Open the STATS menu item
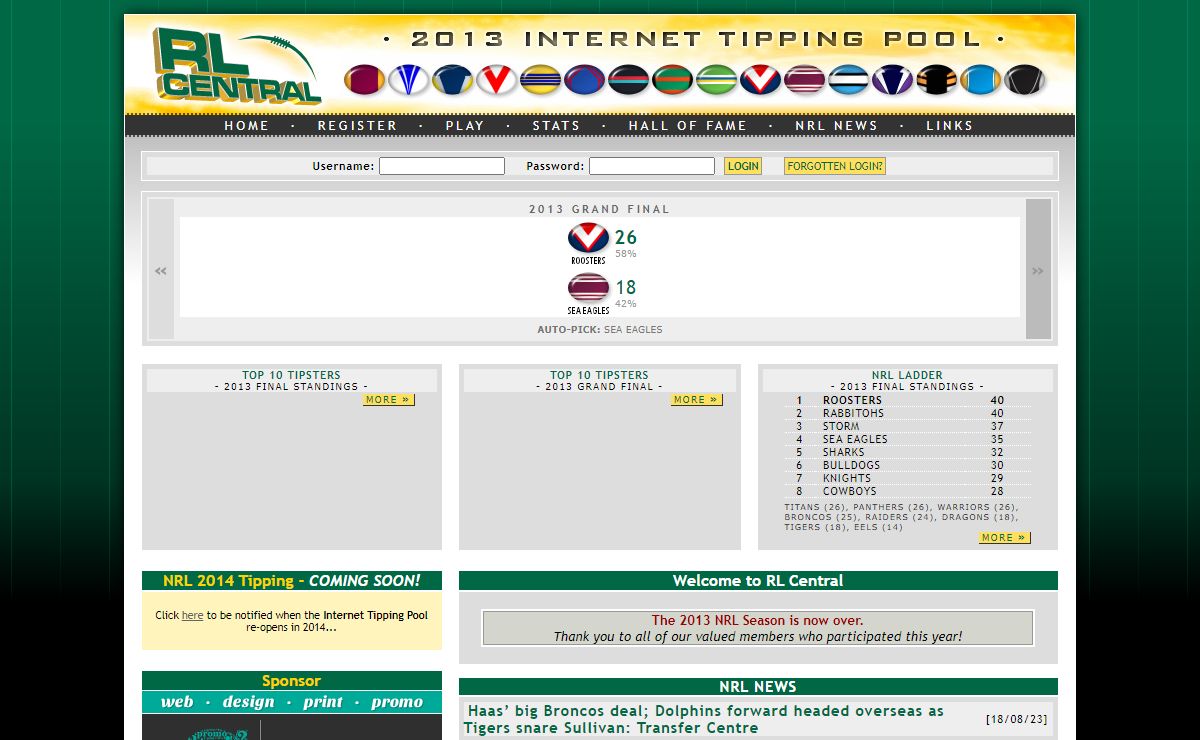 pos(557,126)
